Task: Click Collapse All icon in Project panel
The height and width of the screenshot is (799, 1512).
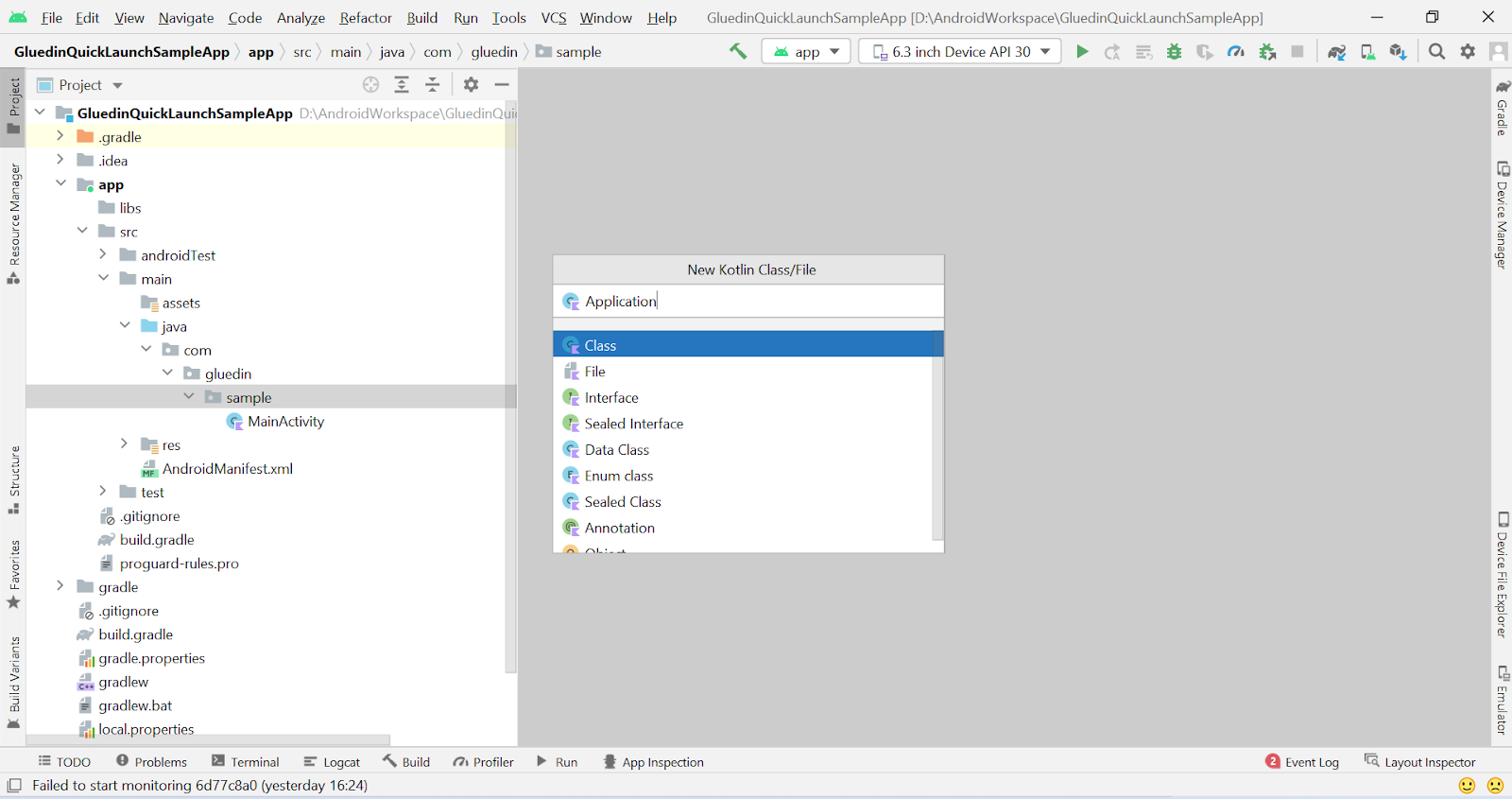Action: [432, 85]
